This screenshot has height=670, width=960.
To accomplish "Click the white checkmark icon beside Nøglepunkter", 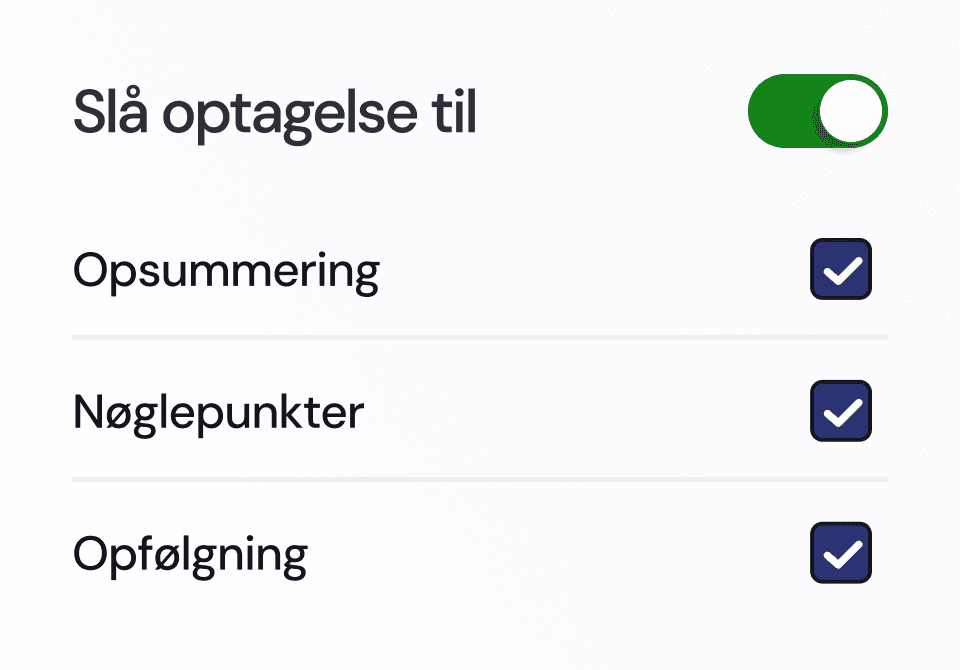I will pos(843,413).
